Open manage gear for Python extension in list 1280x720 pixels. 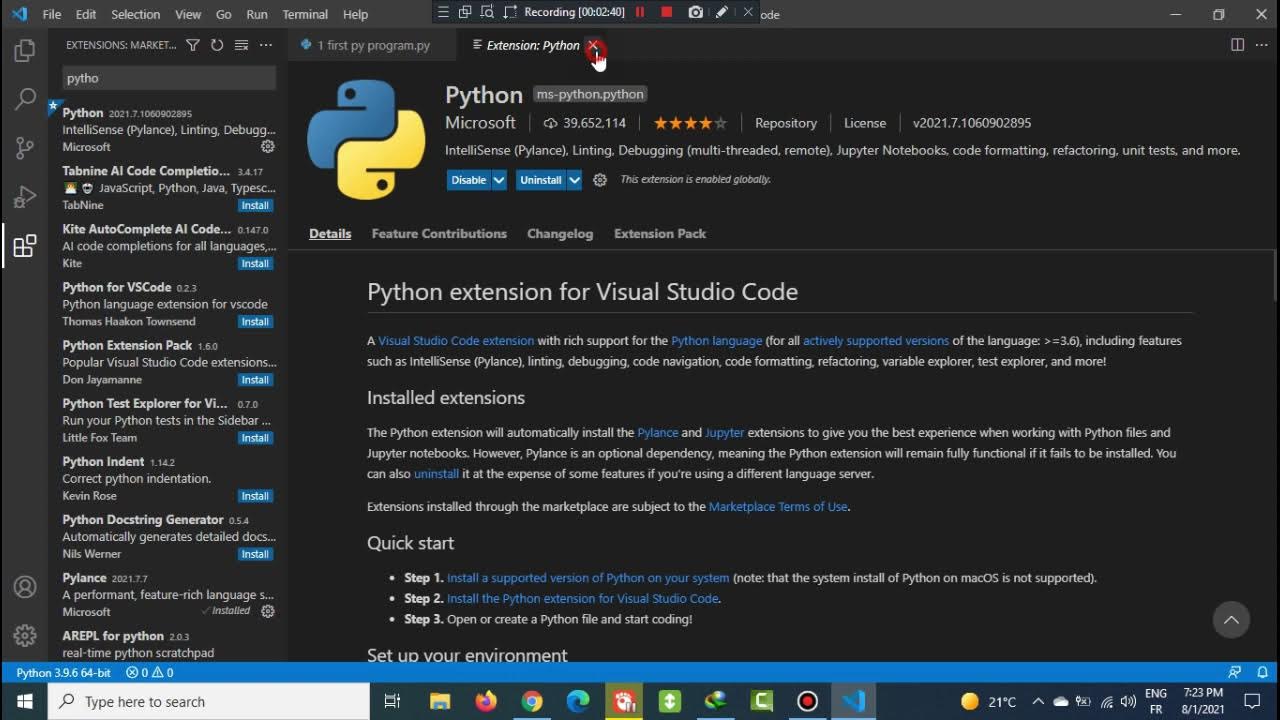(x=267, y=146)
